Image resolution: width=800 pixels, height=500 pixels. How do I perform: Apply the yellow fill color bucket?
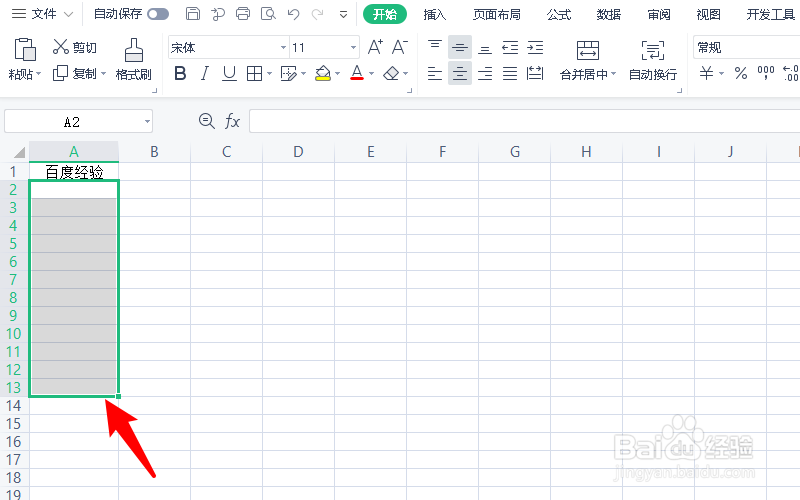click(x=322, y=74)
